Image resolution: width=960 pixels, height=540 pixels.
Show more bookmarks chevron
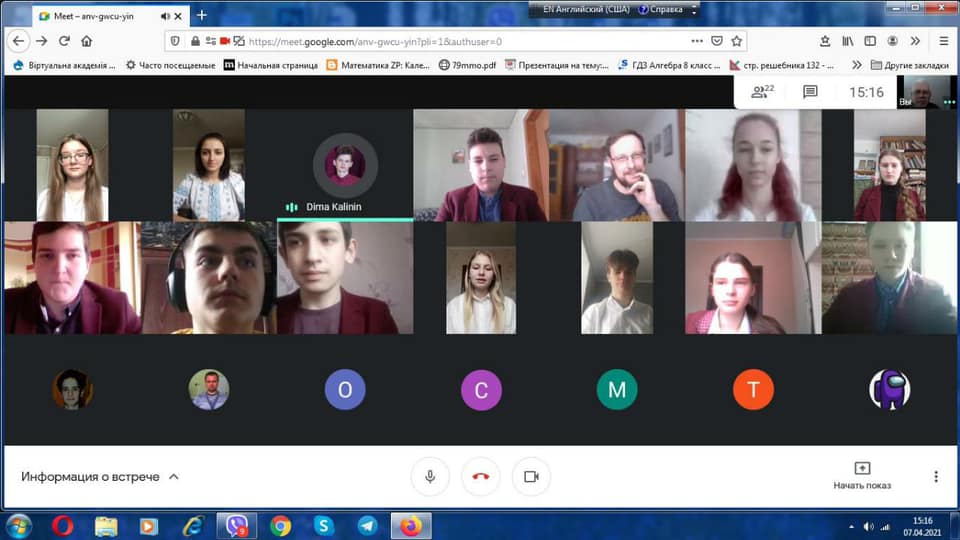857,65
